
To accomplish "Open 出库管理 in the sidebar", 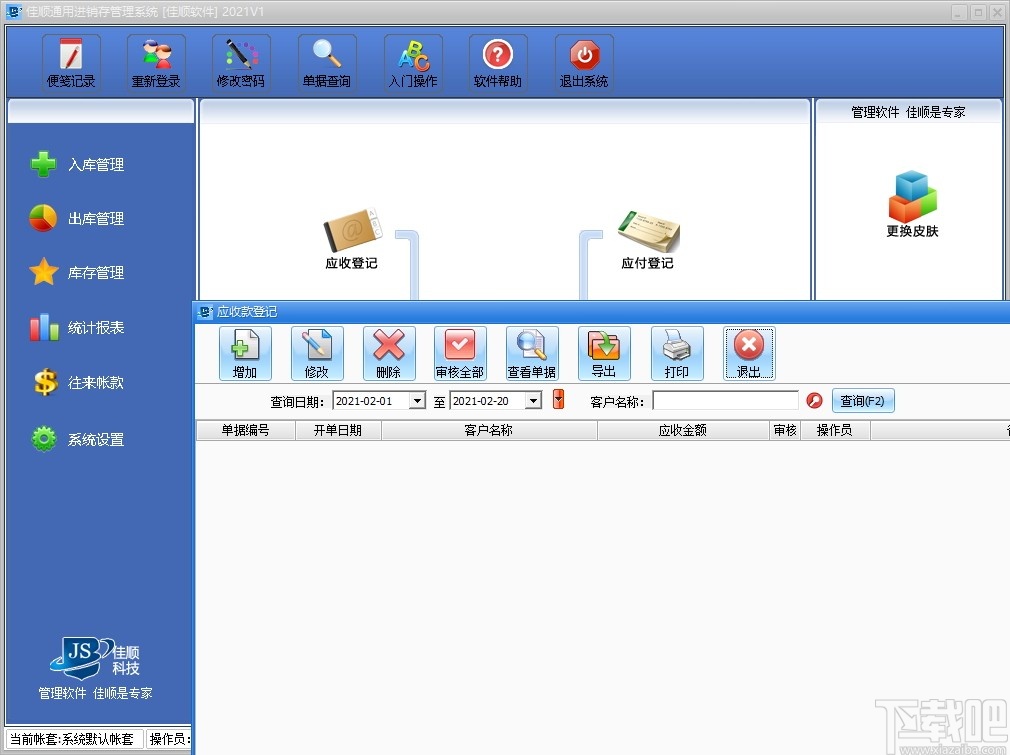I will (77, 218).
